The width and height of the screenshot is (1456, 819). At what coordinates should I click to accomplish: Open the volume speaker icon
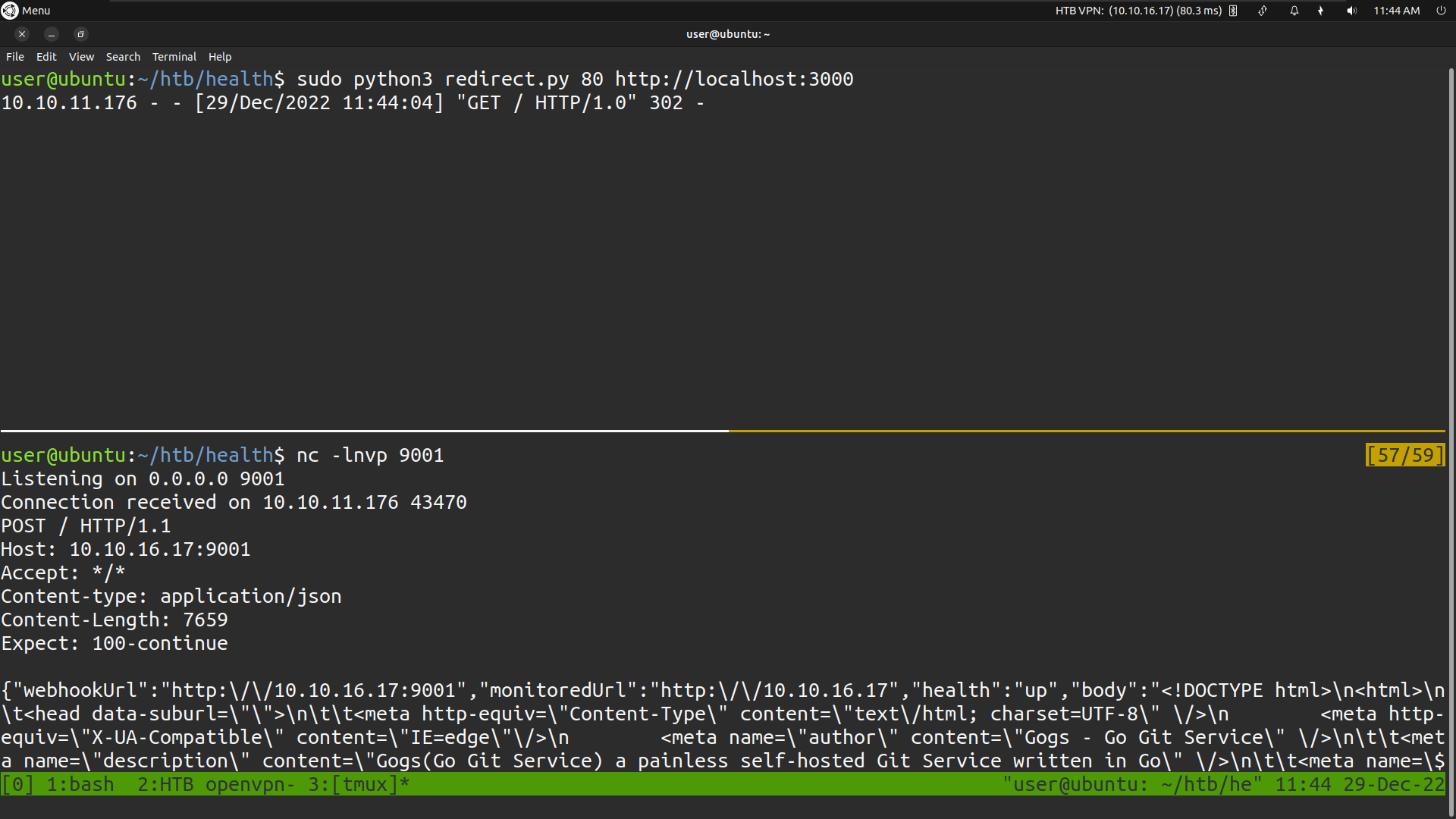click(x=1351, y=11)
